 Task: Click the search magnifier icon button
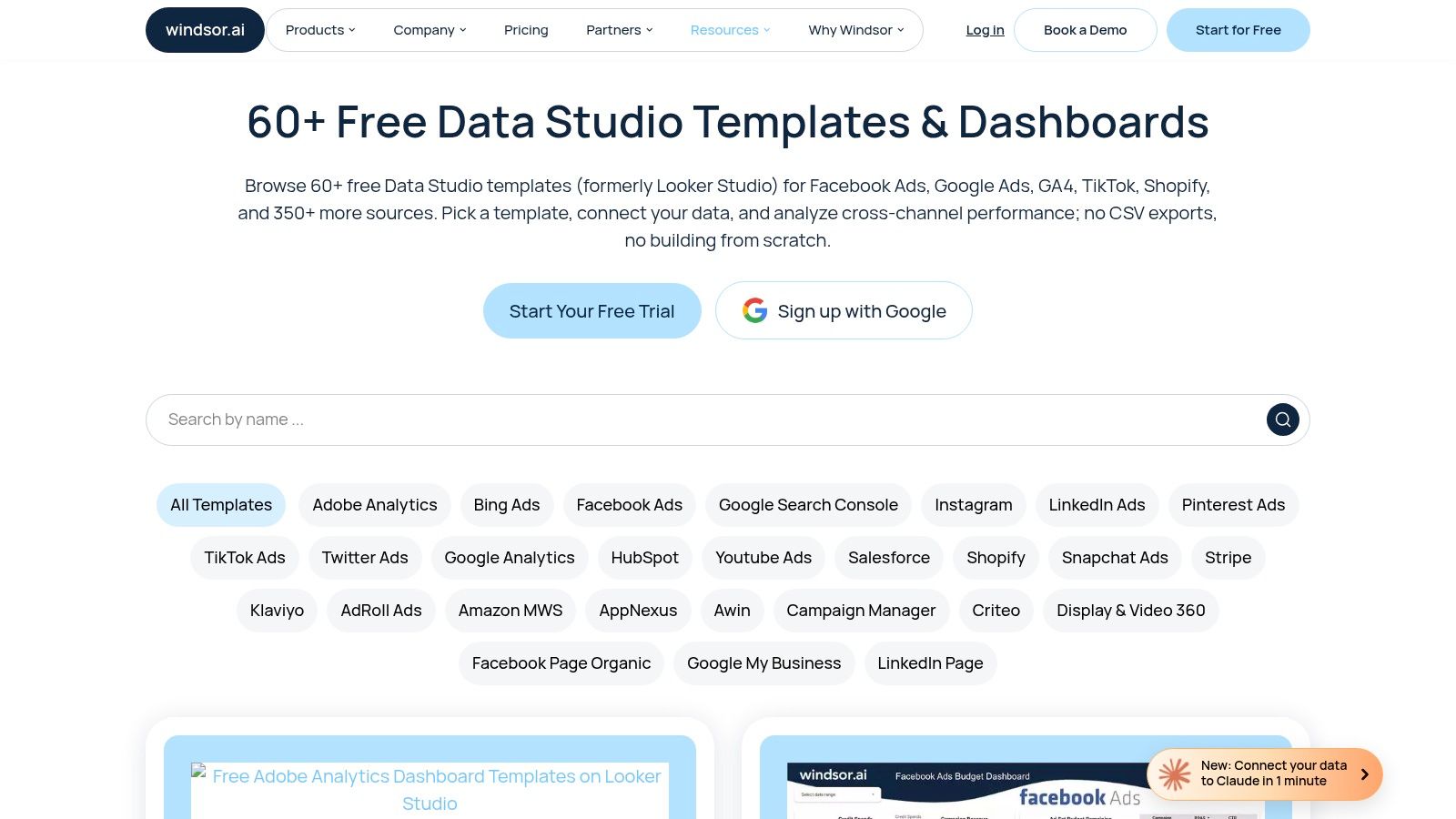pos(1282,420)
